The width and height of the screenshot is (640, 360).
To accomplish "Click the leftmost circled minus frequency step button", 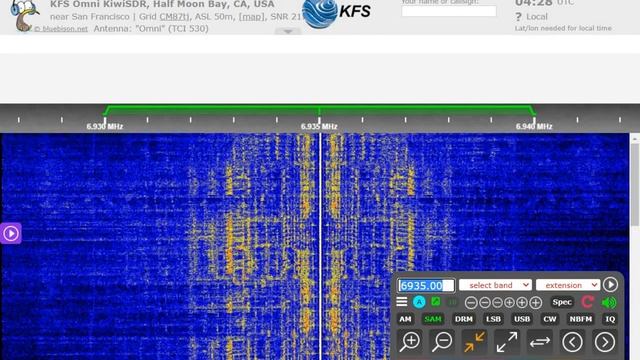I will coord(471,302).
